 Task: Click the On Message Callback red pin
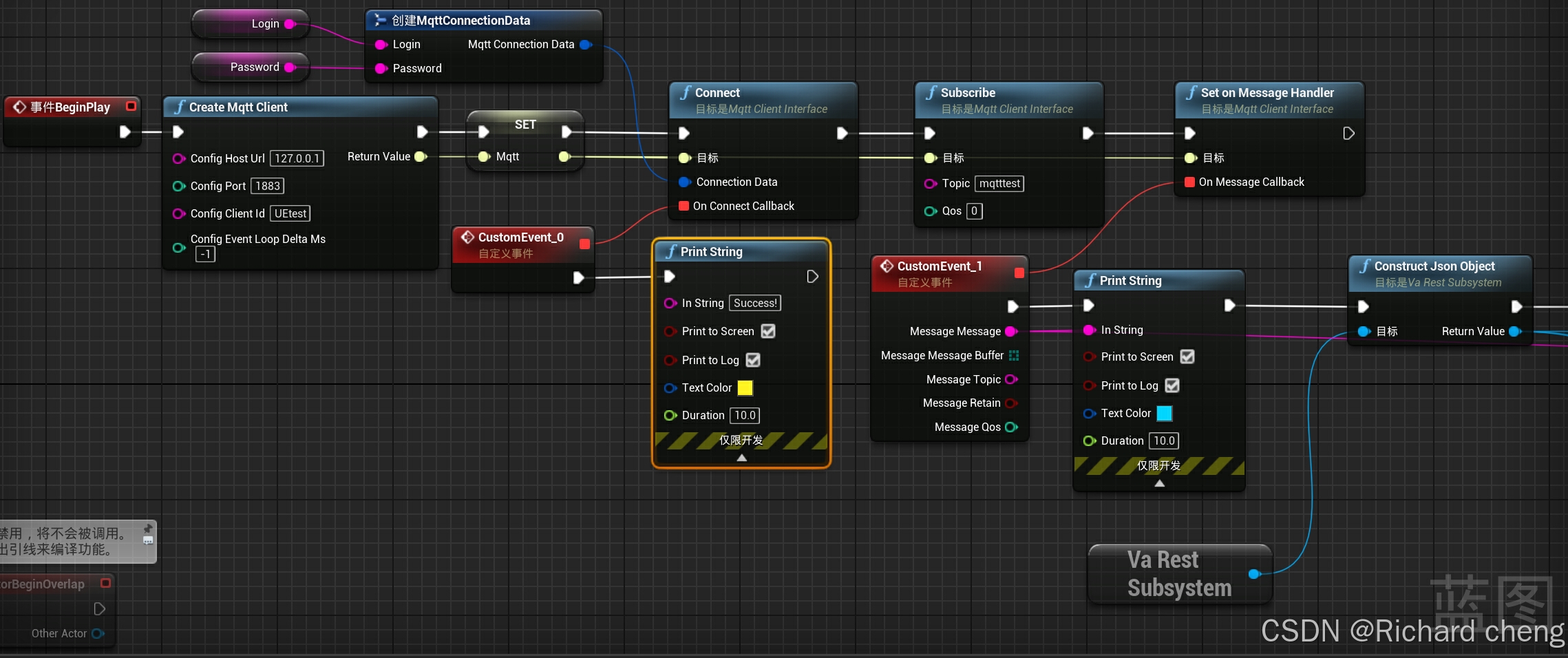[x=1189, y=182]
